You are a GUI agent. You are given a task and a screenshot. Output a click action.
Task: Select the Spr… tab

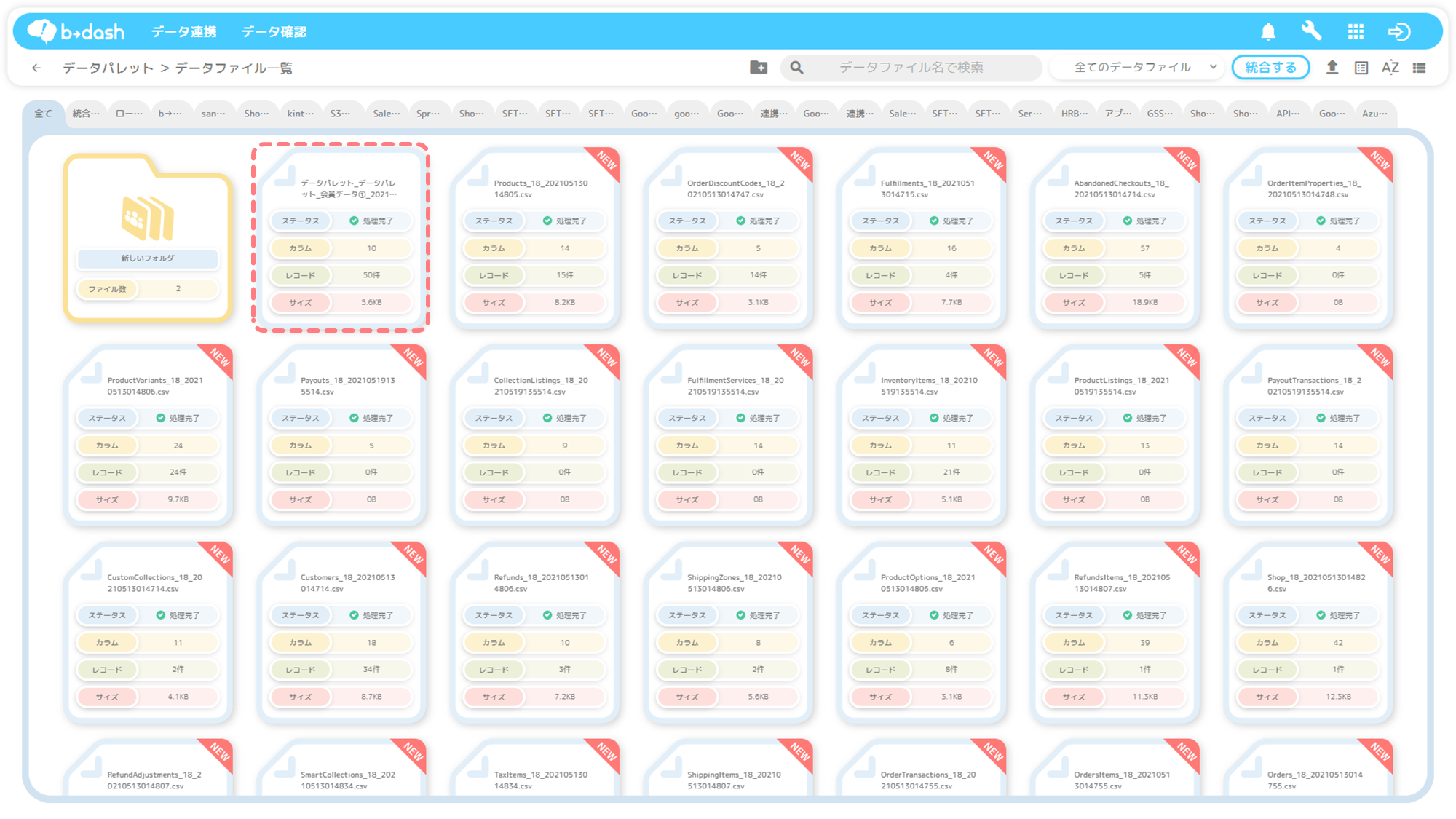[x=428, y=113]
